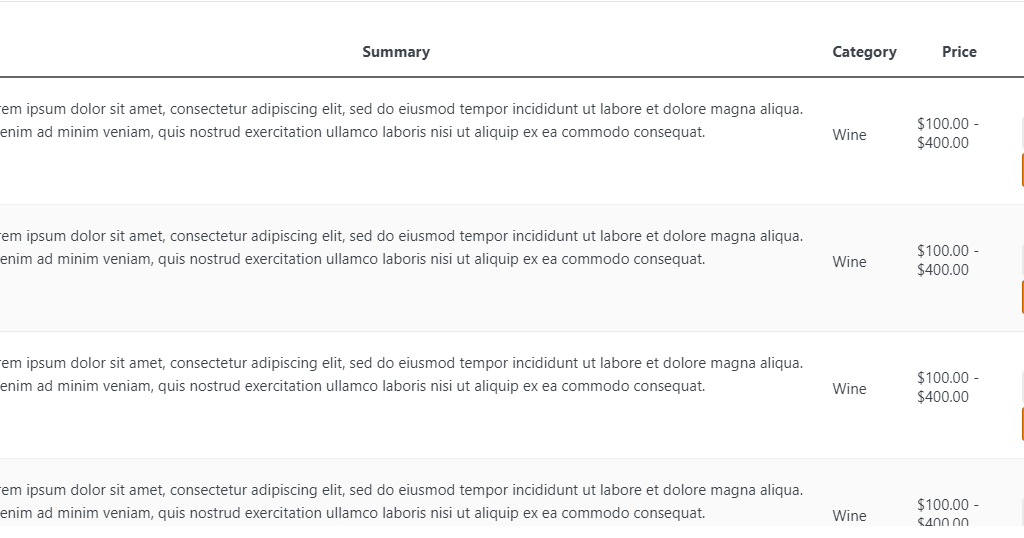
Task: Sort table by Summary column header
Action: [x=396, y=52]
